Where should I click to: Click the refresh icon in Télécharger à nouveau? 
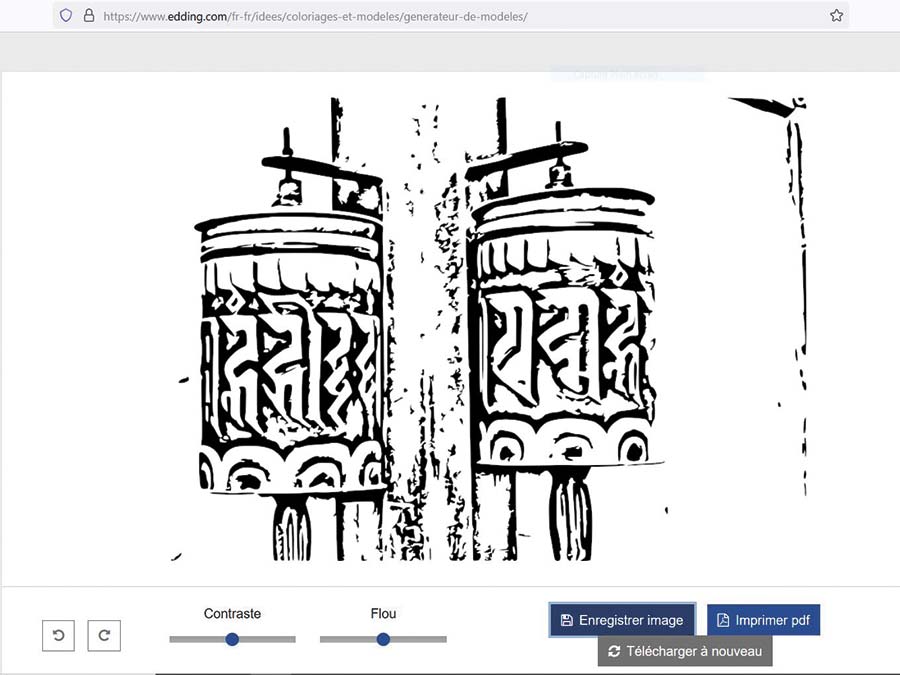[x=614, y=652]
